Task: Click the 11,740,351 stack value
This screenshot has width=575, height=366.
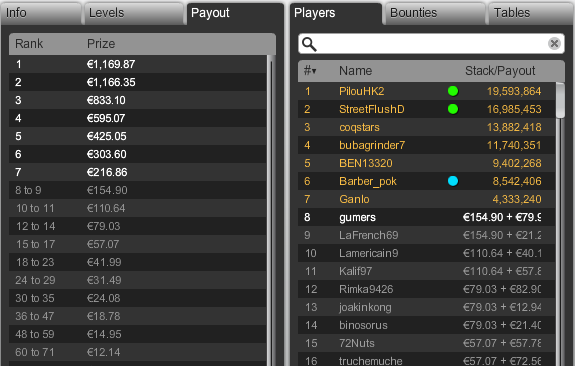Action: [514, 145]
